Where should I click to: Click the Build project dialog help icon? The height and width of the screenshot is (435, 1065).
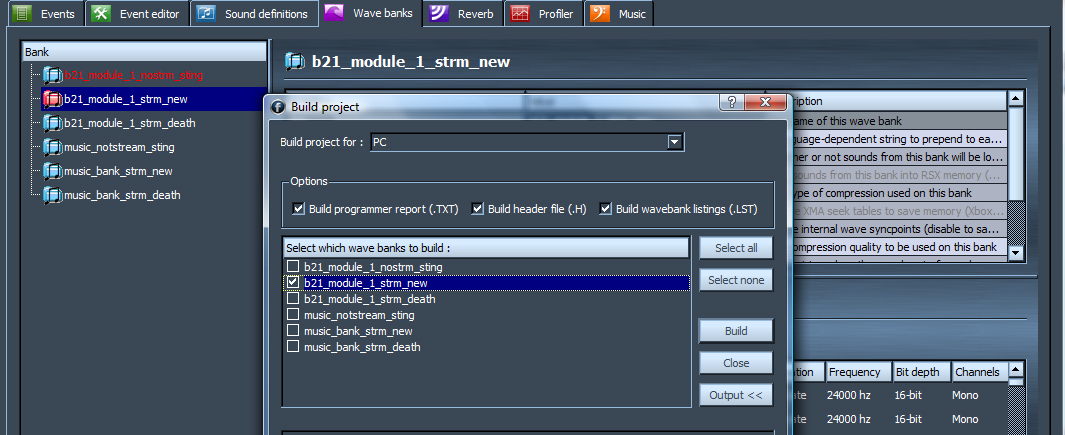pyautogui.click(x=732, y=103)
